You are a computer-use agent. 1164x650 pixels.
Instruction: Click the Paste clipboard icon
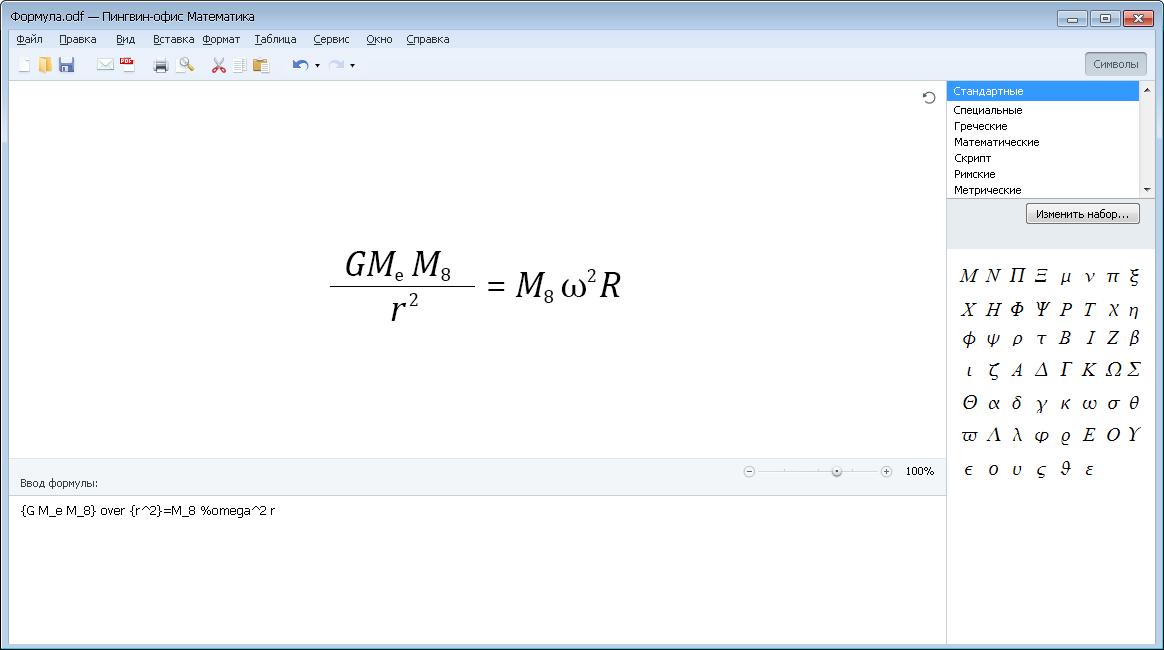pos(261,65)
